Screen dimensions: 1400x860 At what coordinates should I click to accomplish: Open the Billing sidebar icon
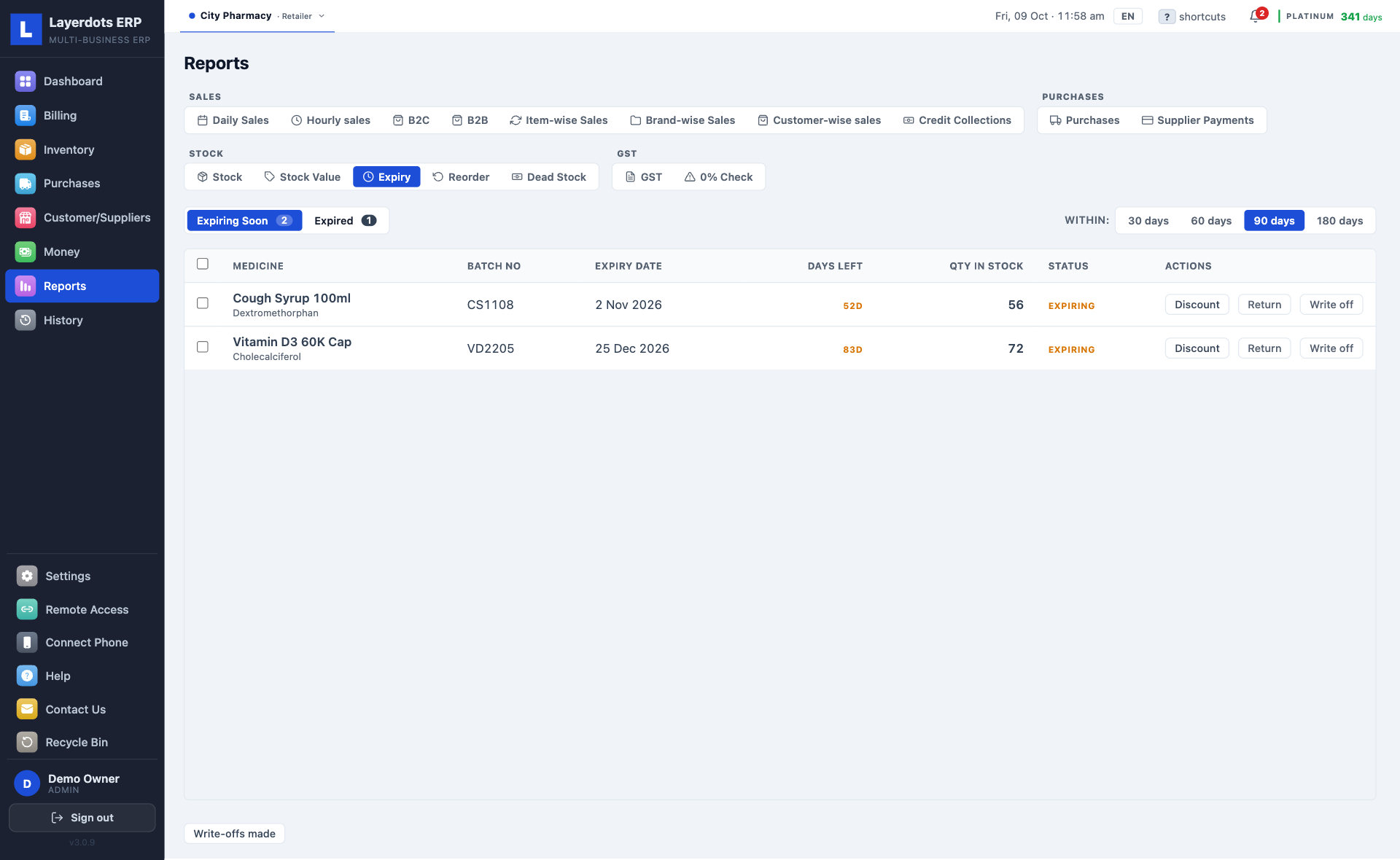click(x=26, y=116)
